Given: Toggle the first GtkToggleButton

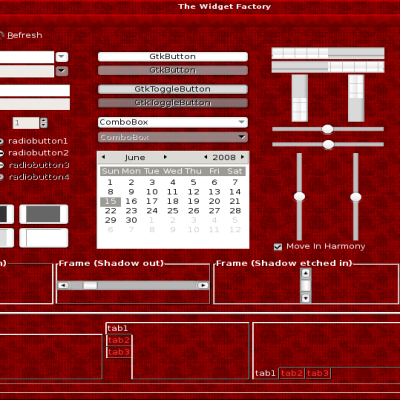Looking at the screenshot, I should coord(173,89).
